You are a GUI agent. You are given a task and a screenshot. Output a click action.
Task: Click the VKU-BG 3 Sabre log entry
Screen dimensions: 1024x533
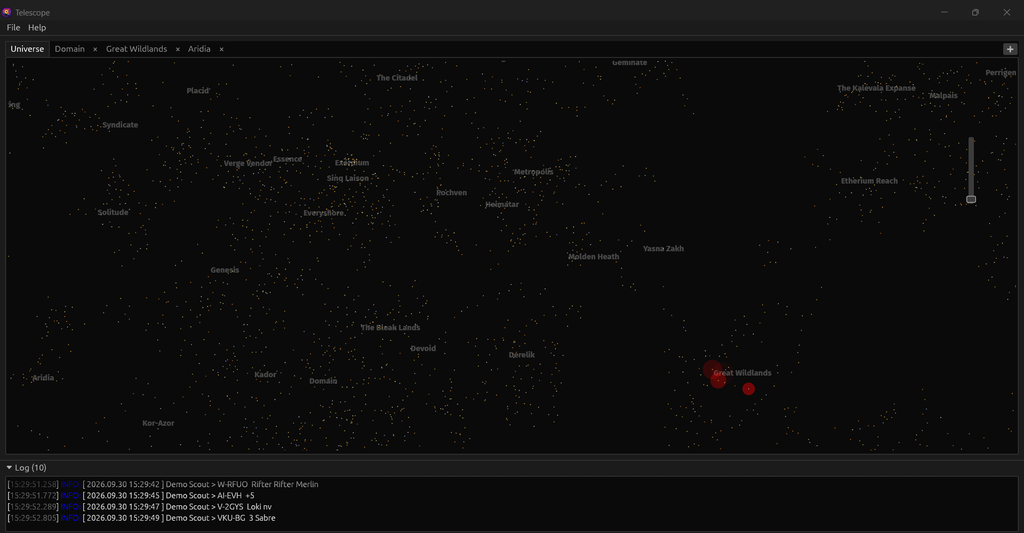point(142,518)
